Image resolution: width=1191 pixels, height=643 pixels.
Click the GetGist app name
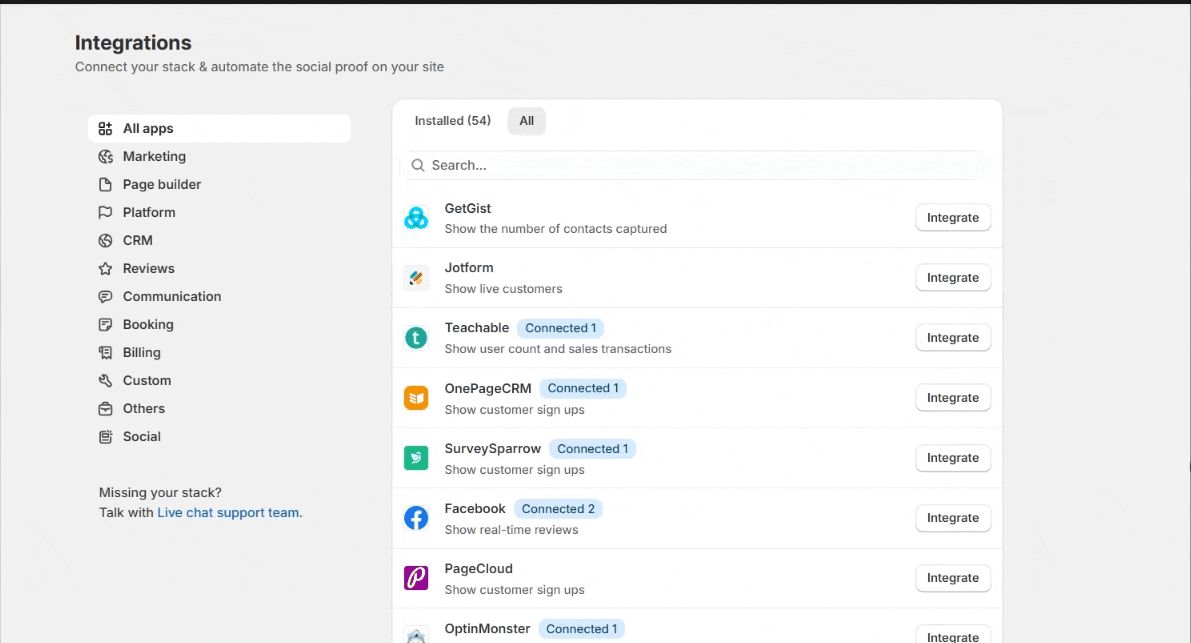pyautogui.click(x=468, y=208)
